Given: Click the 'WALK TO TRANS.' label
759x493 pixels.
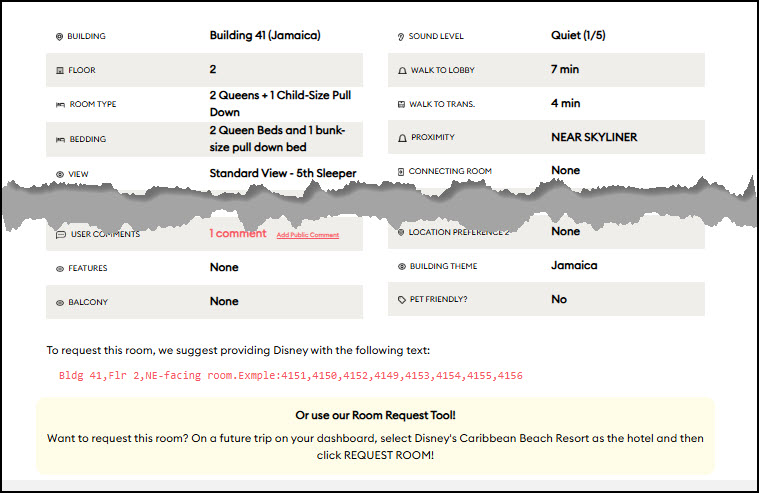Looking at the screenshot, I should pyautogui.click(x=442, y=104).
